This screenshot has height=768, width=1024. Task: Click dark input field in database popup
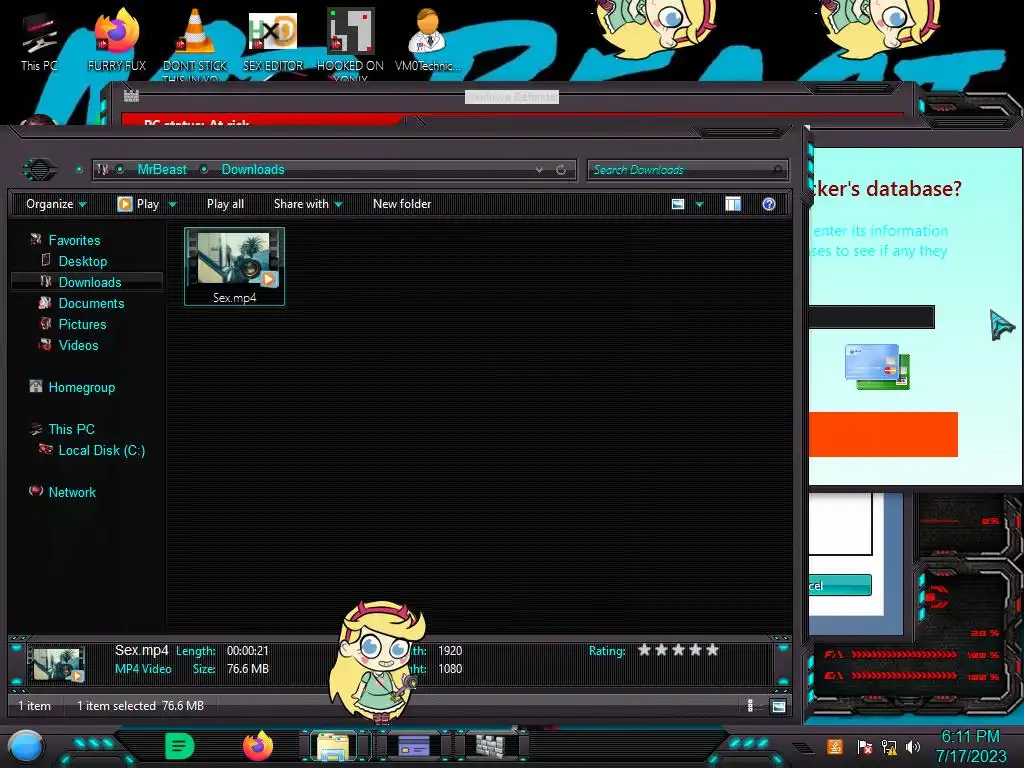pos(871,317)
